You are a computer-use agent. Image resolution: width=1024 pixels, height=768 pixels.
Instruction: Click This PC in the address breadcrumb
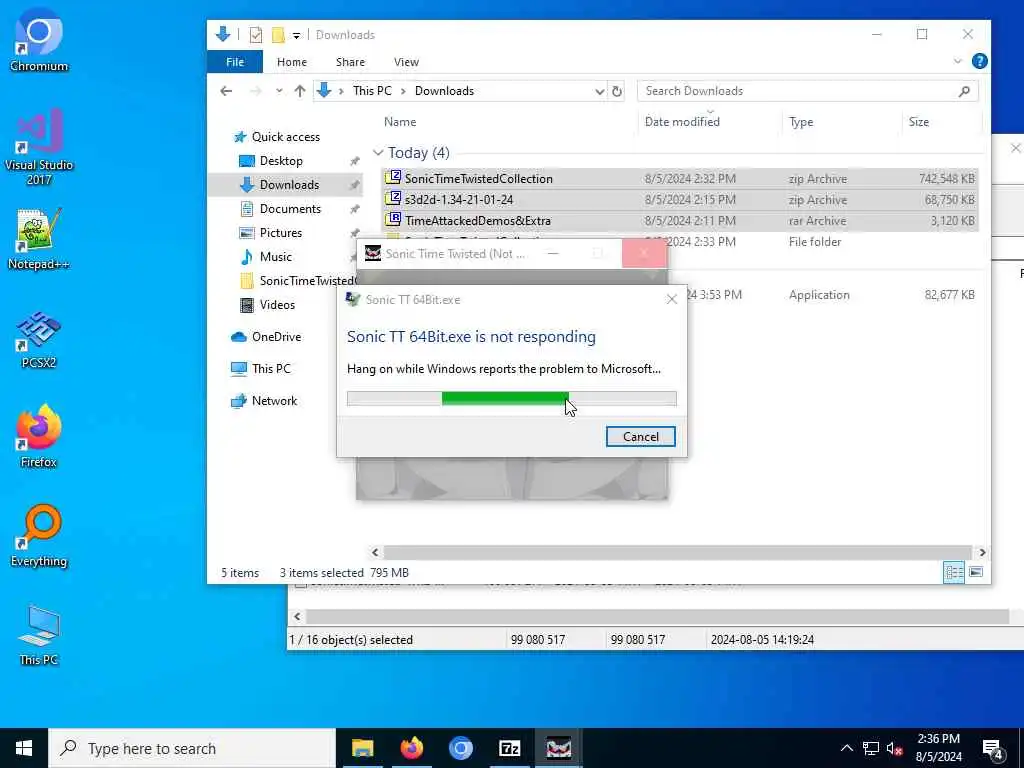coord(372,91)
